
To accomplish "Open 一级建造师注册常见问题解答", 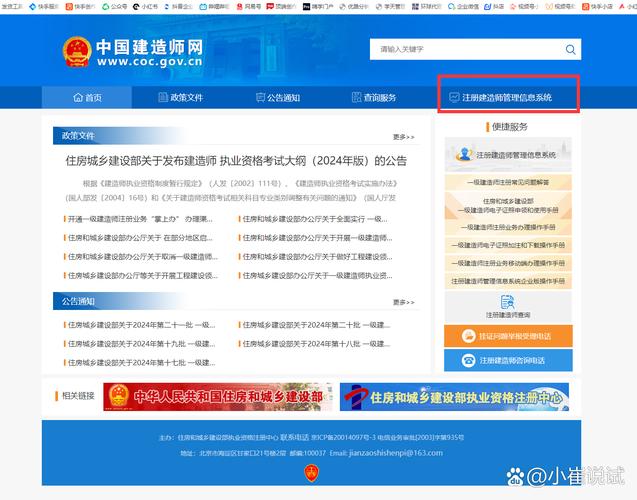I will 508,182.
